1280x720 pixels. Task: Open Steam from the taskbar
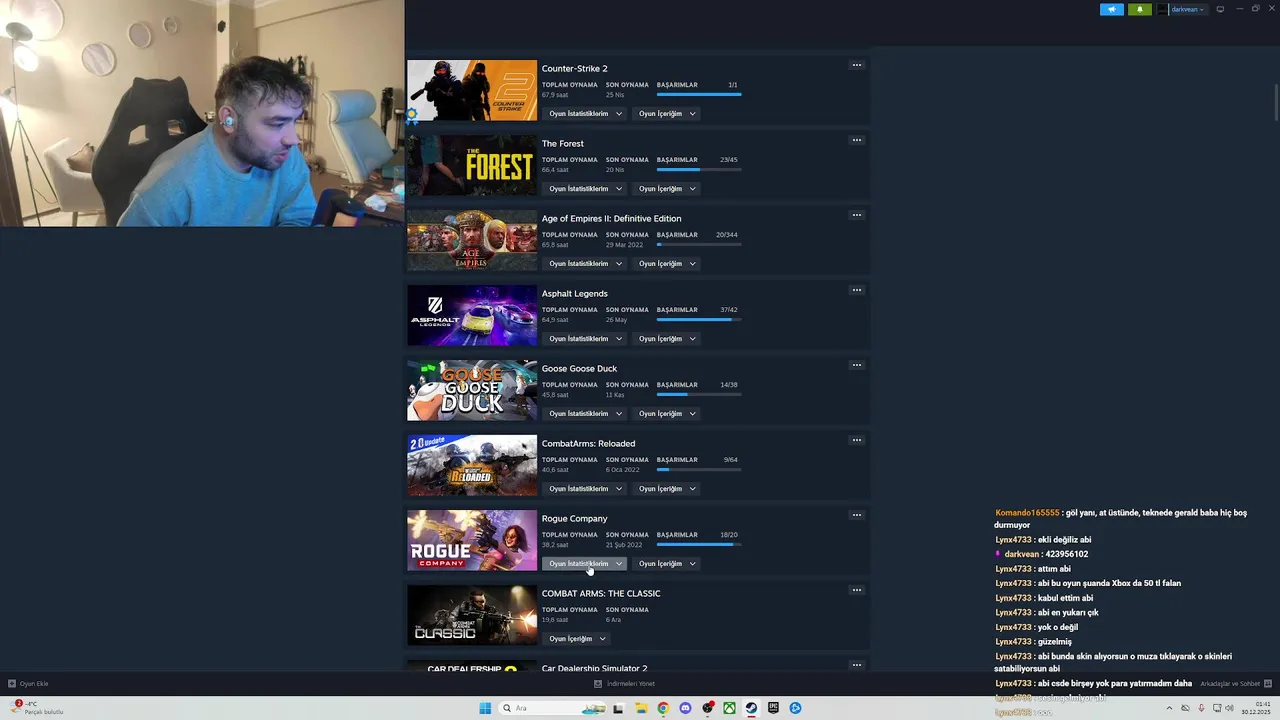coord(751,708)
